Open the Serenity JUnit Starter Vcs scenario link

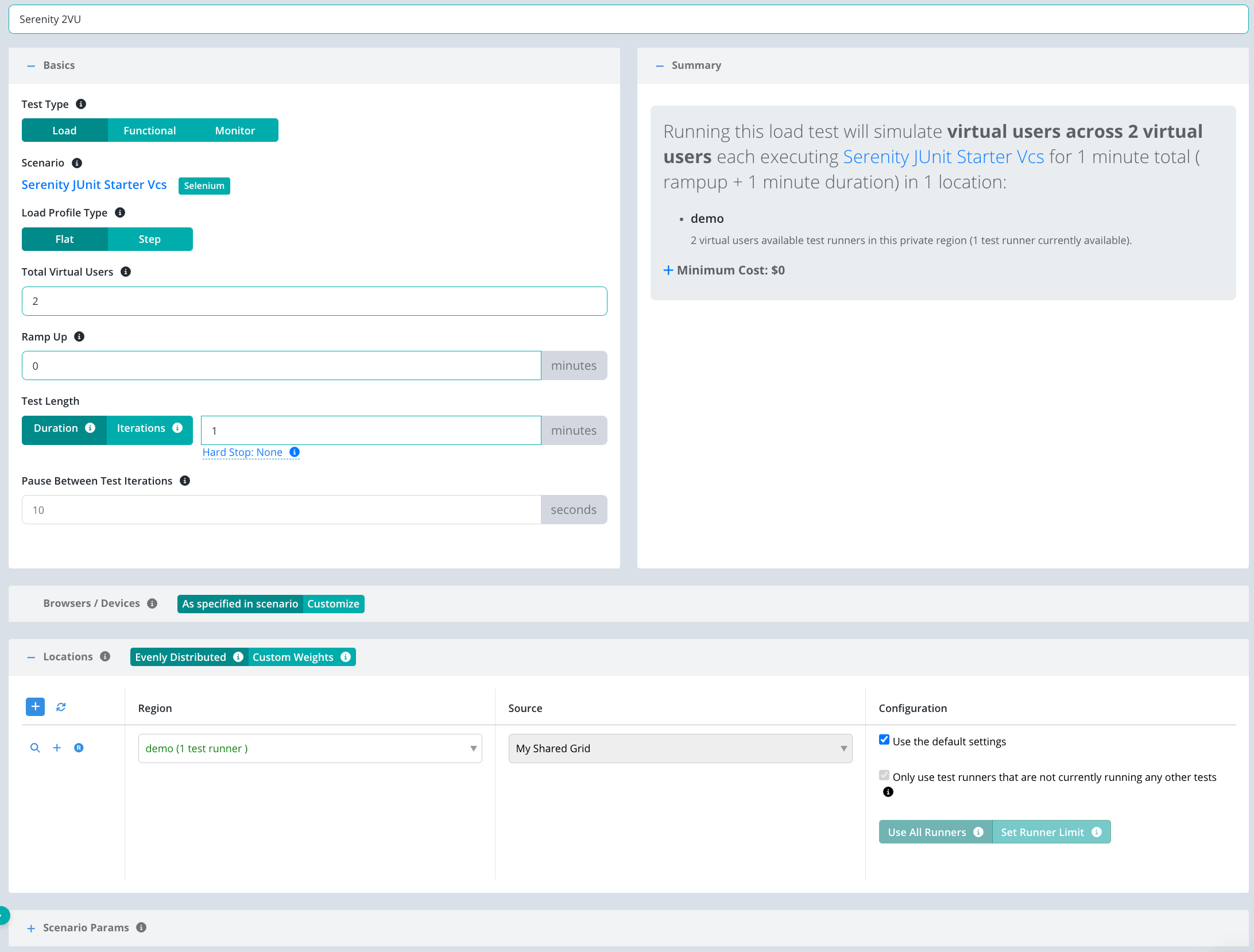(x=94, y=185)
